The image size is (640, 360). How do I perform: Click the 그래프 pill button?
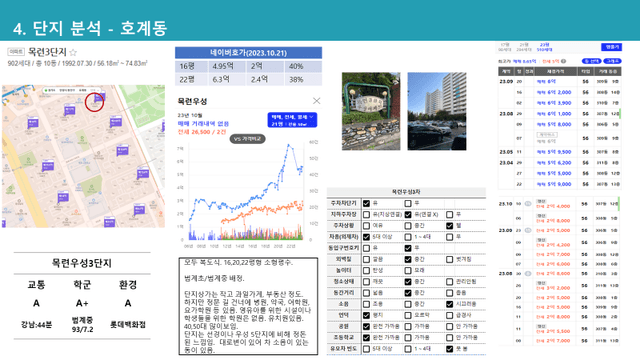612,61
